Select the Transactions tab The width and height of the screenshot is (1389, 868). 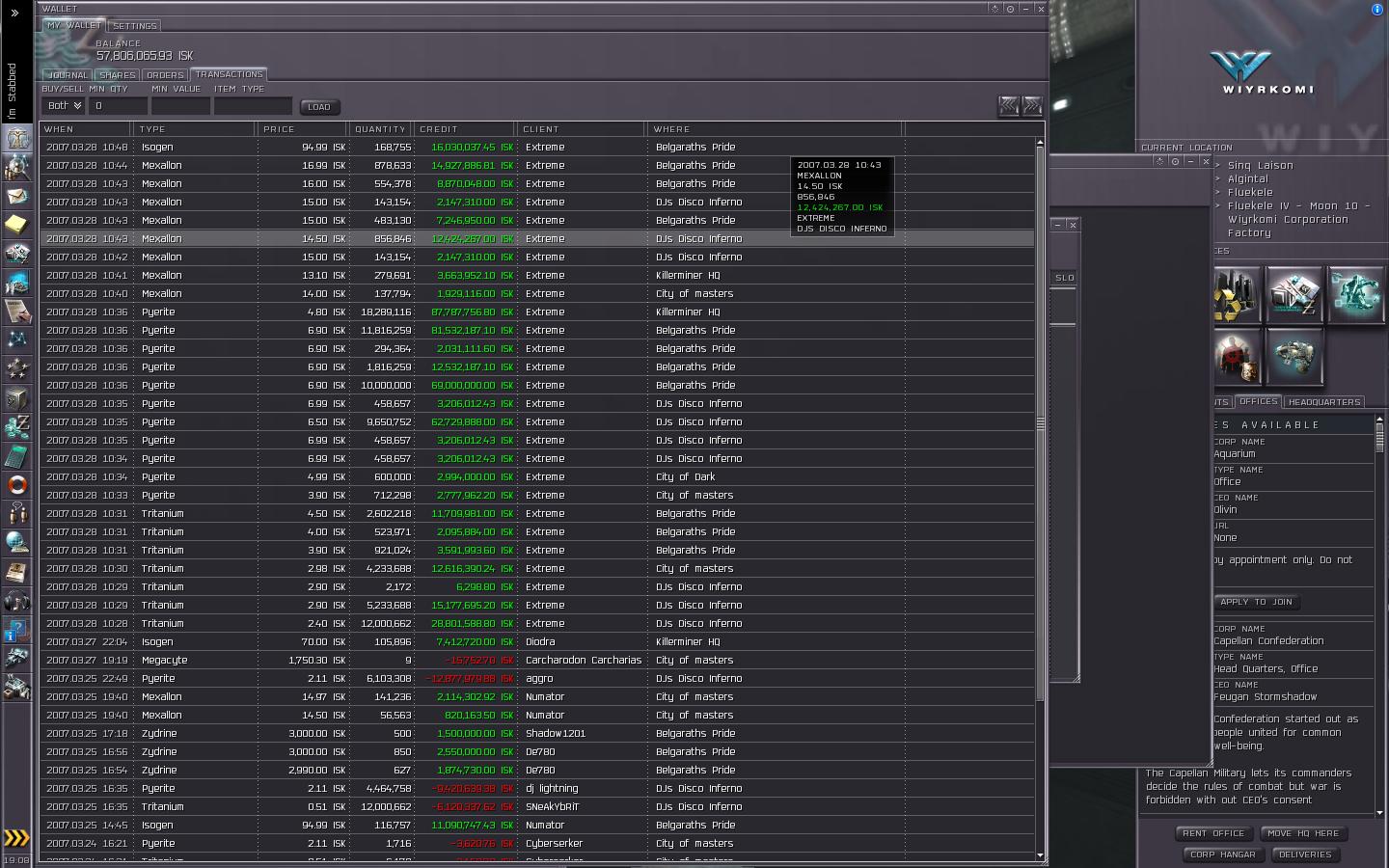(x=229, y=74)
